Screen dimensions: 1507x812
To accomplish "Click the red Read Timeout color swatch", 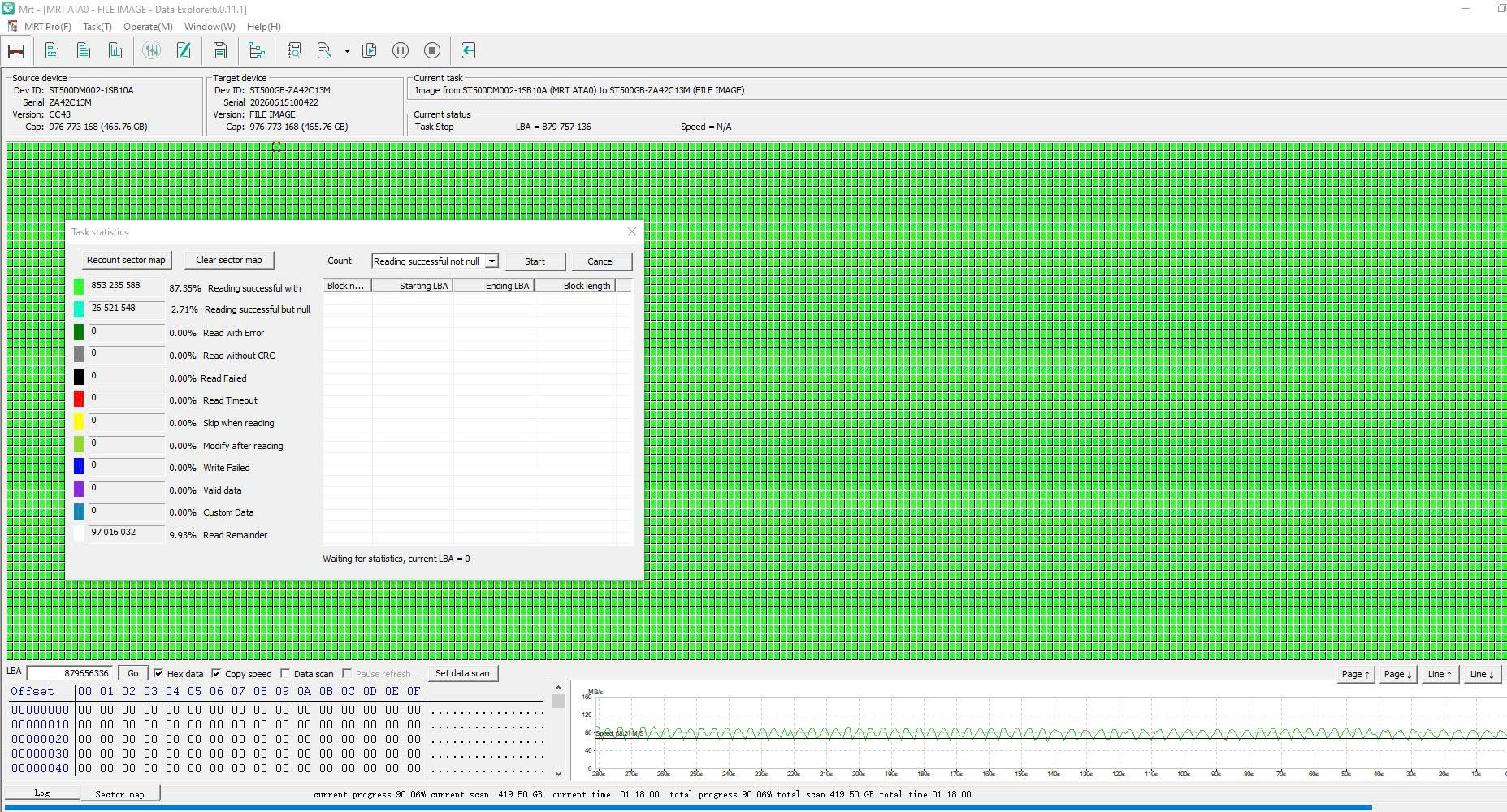I will (79, 399).
